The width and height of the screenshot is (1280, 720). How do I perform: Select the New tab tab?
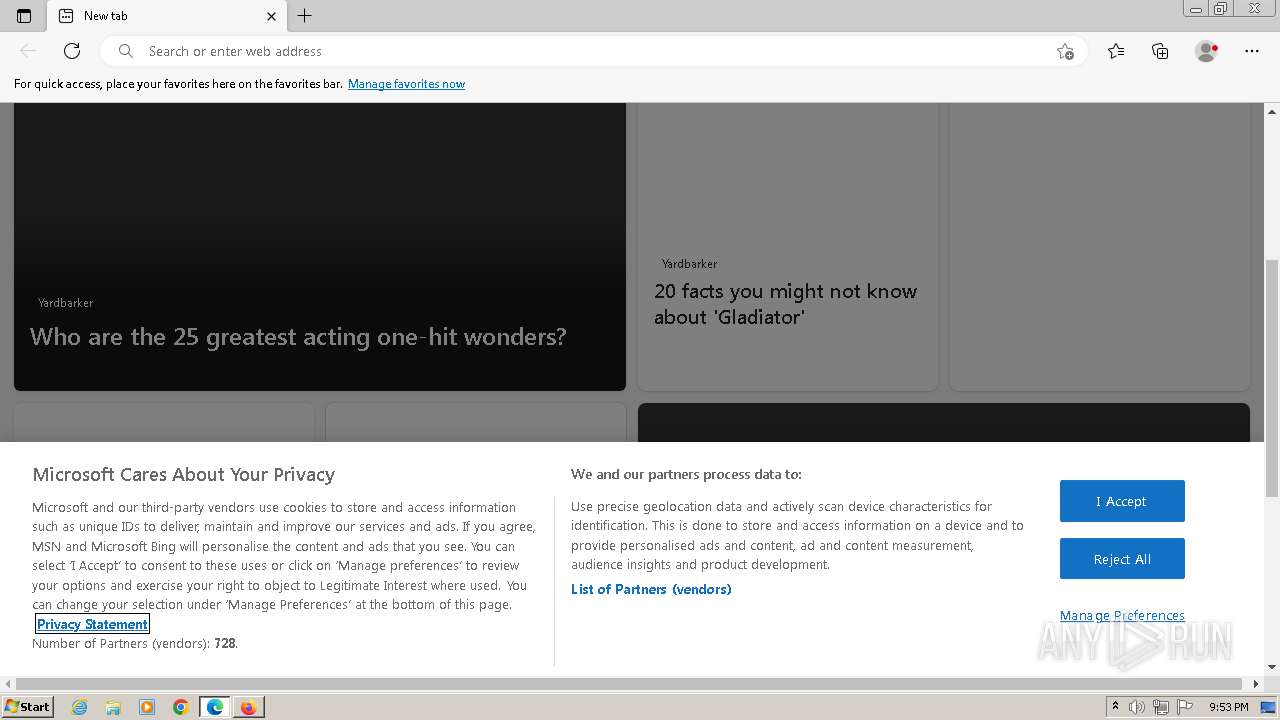167,16
